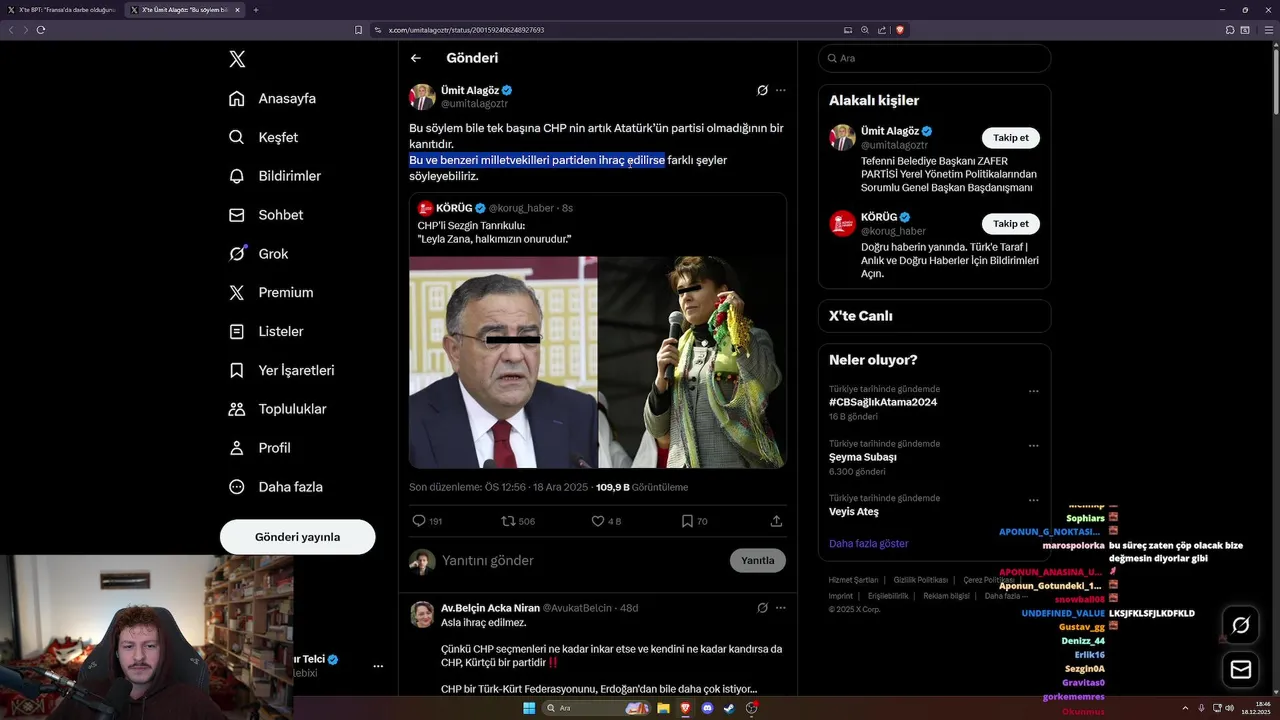Open Şeyma Subaşı trend
Viewport: 1280px width, 720px height.
tap(862, 457)
